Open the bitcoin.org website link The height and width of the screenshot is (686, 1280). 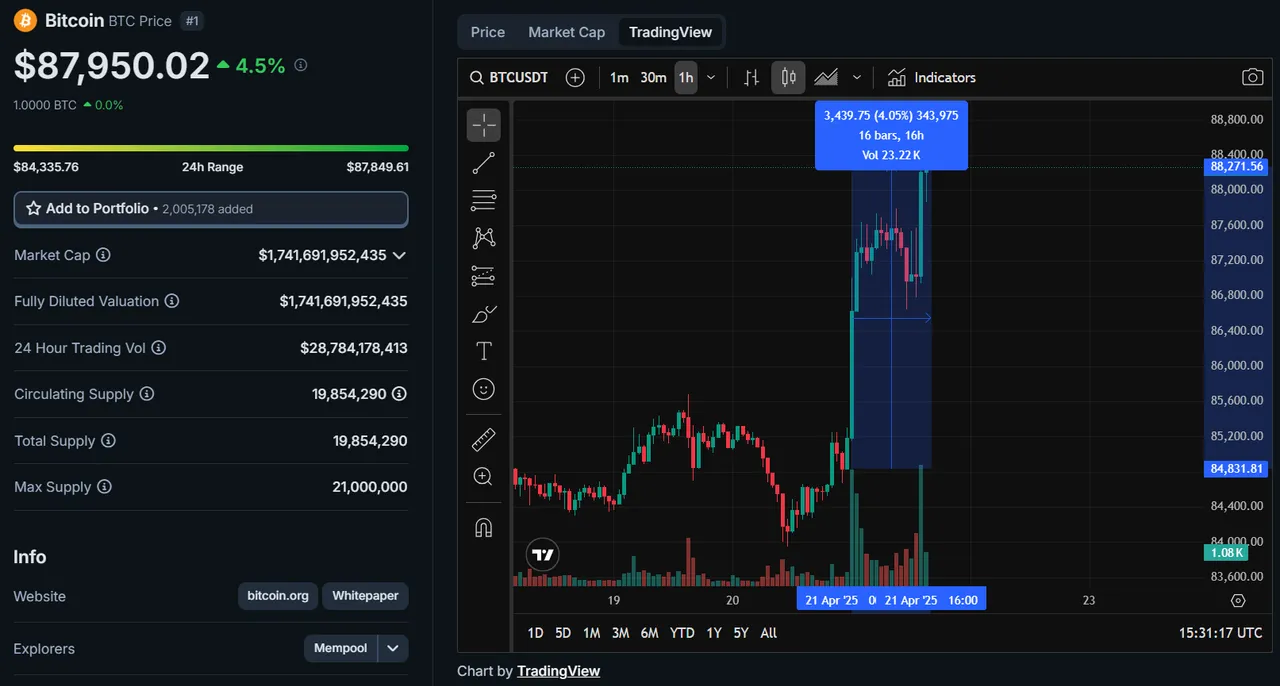tap(278, 596)
